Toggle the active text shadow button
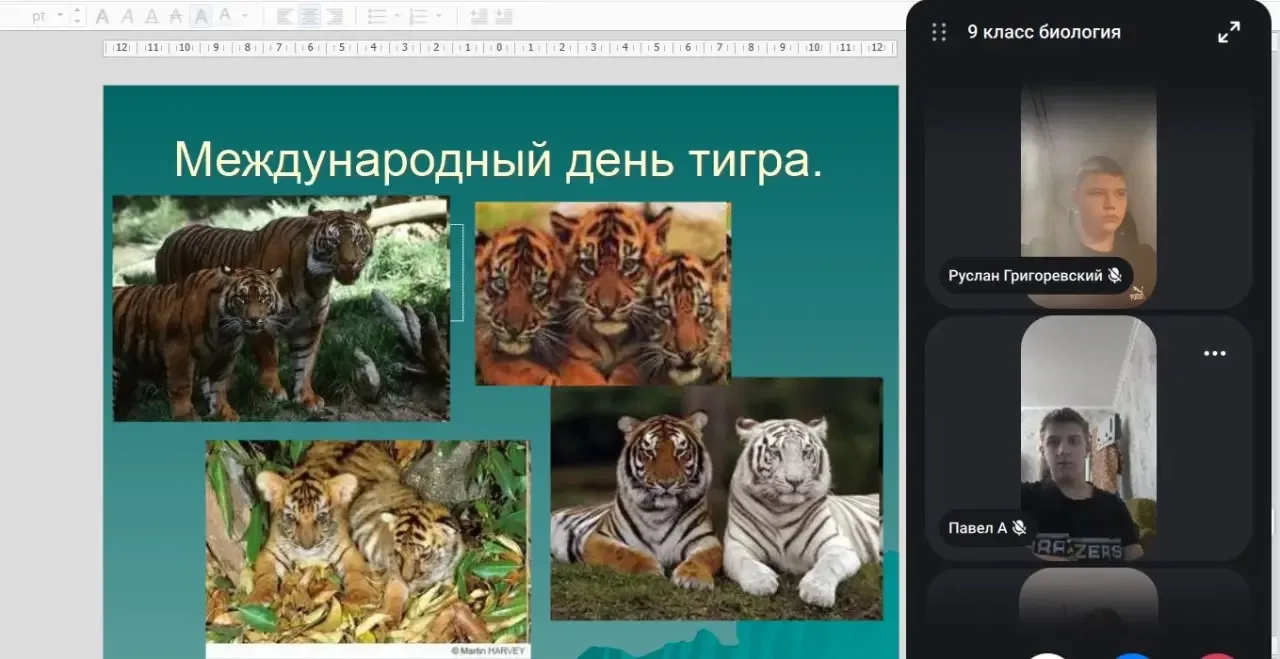 tap(201, 16)
